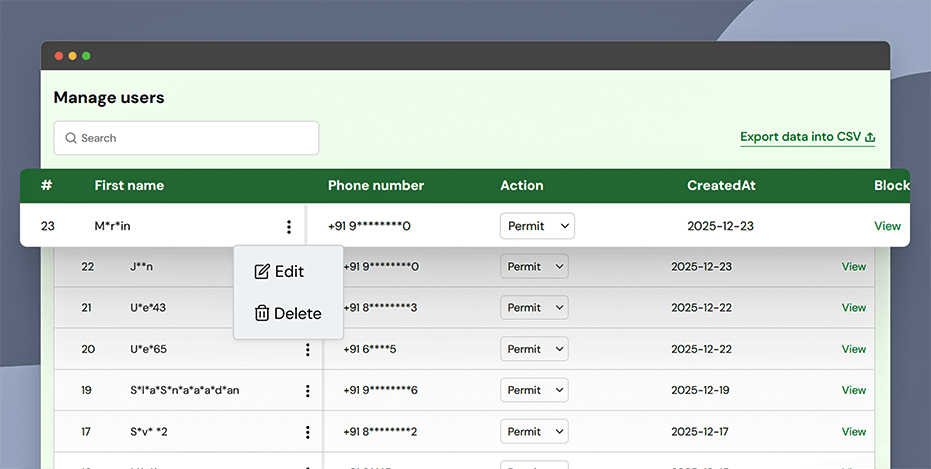931x469 pixels.
Task: Click the magnifier icon in the search box
Action: tap(71, 138)
